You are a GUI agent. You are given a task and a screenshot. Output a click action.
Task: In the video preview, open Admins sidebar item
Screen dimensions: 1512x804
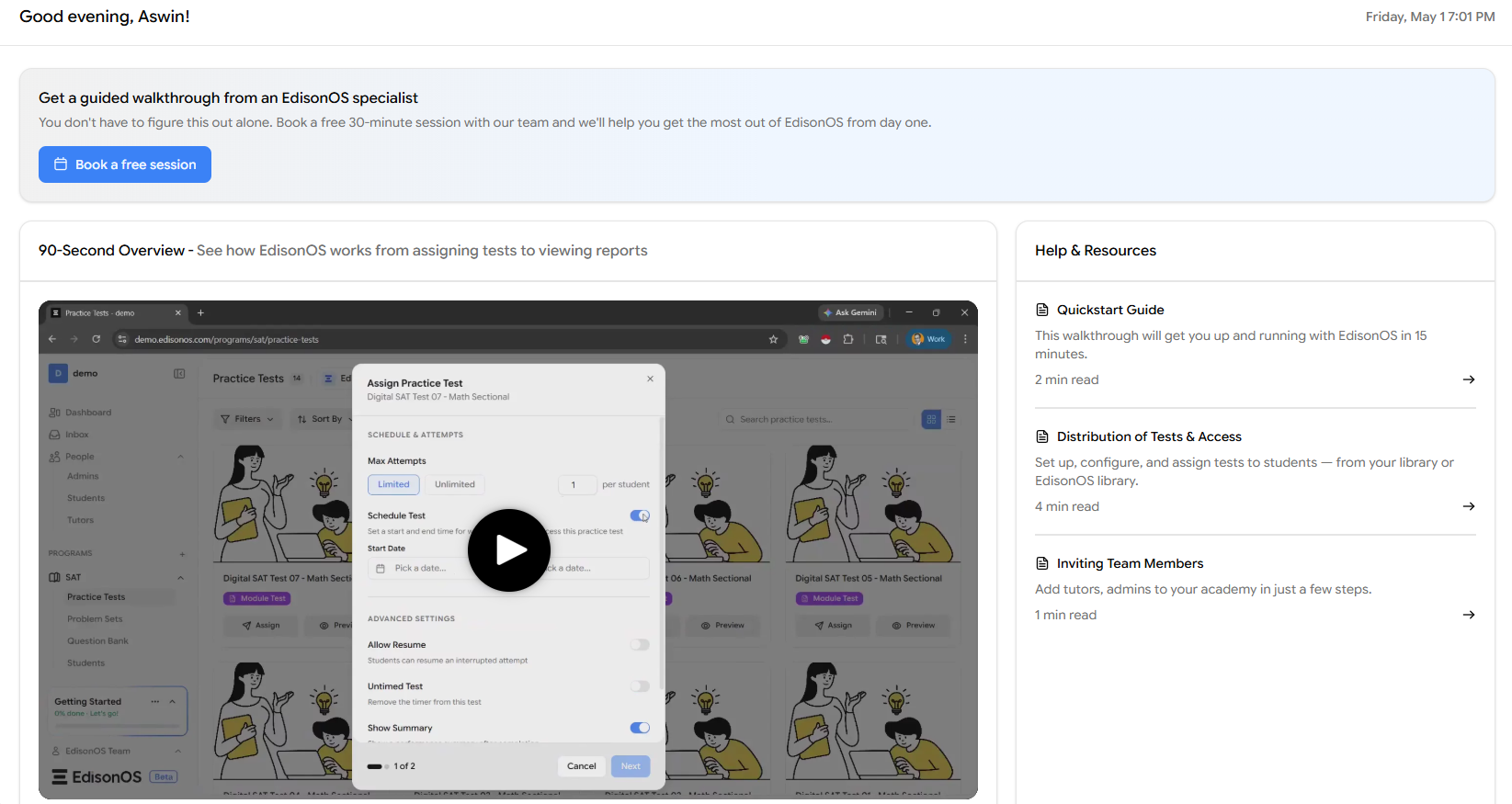tap(83, 476)
